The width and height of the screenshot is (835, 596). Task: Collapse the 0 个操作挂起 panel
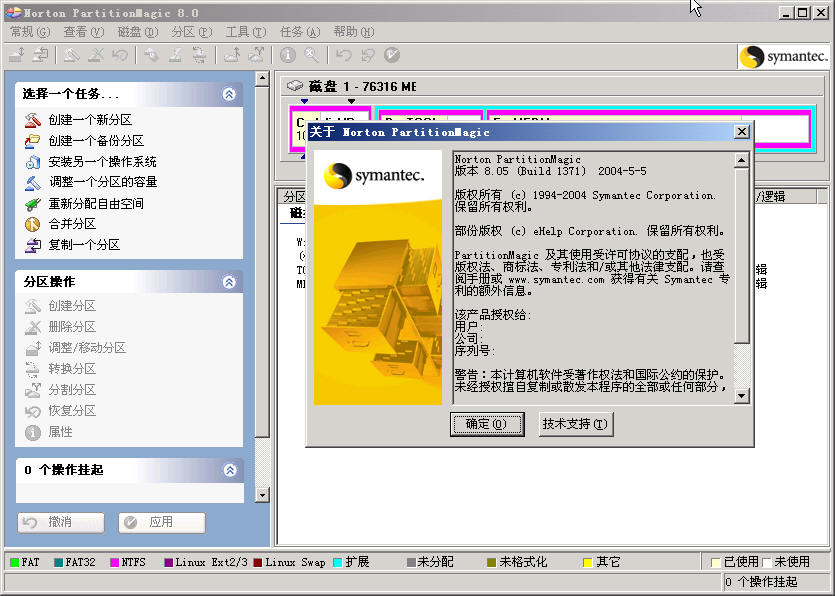pyautogui.click(x=230, y=470)
